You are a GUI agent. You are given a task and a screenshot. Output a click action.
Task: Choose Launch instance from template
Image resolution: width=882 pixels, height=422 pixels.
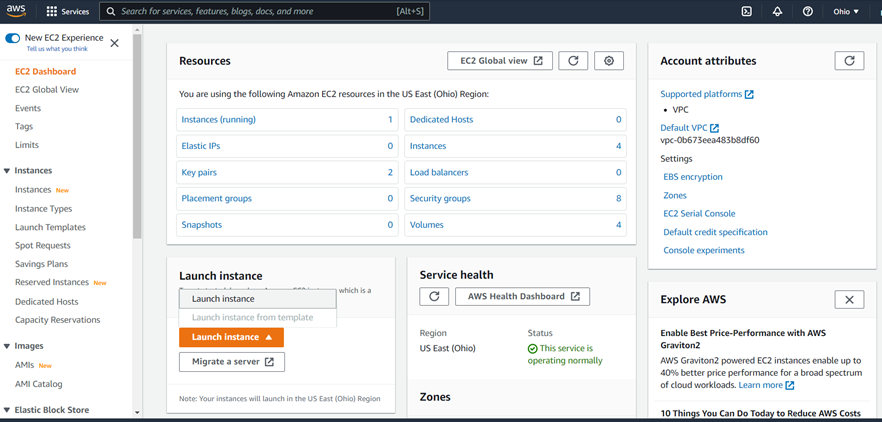click(258, 317)
